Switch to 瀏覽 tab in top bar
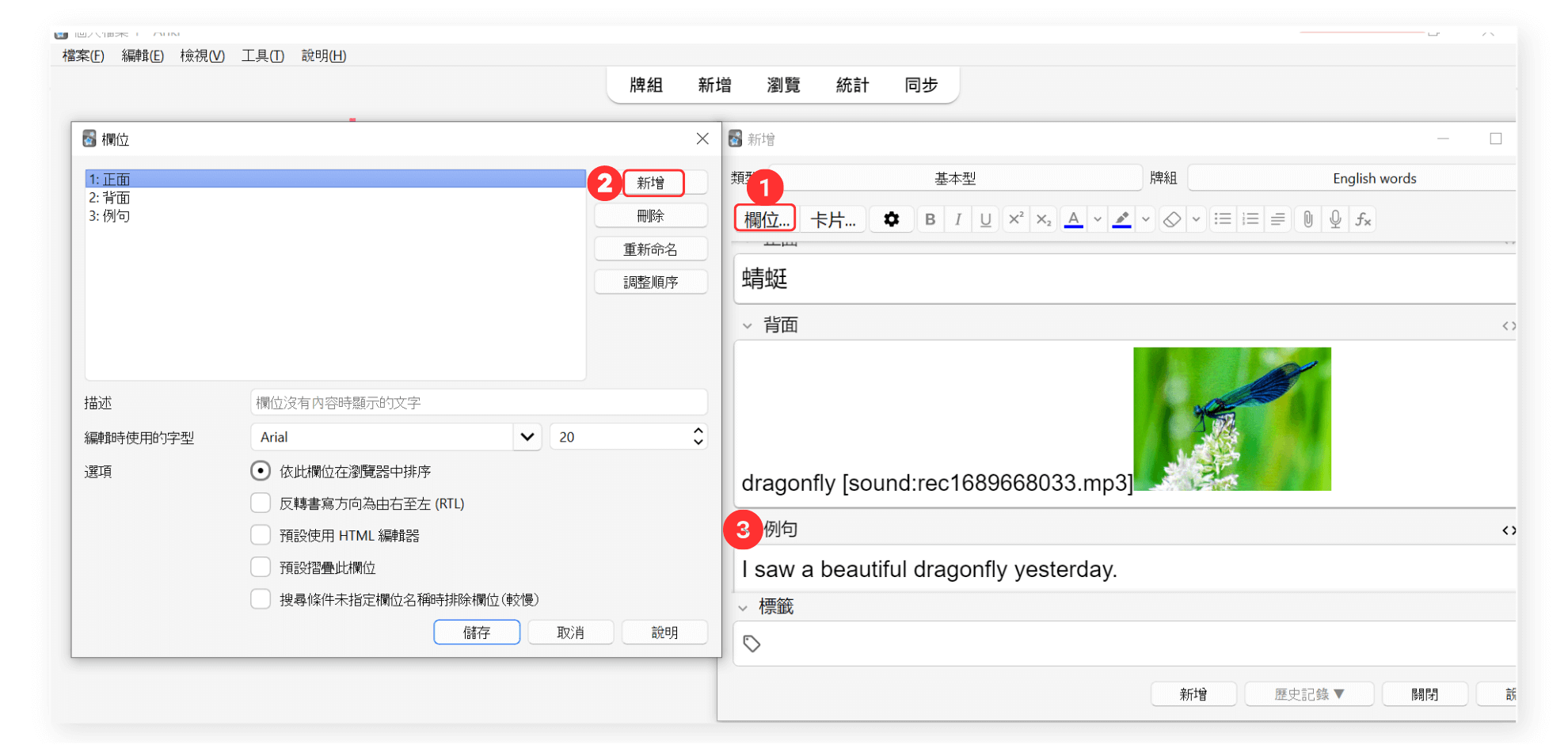The image size is (1568, 752). (783, 85)
